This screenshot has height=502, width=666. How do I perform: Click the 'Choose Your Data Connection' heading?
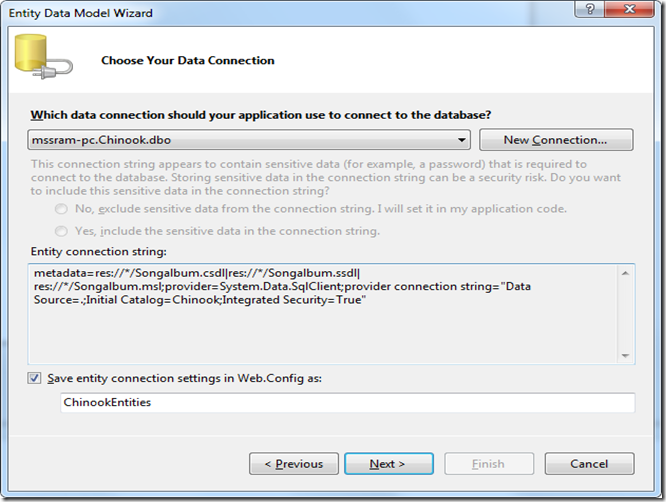coord(188,61)
